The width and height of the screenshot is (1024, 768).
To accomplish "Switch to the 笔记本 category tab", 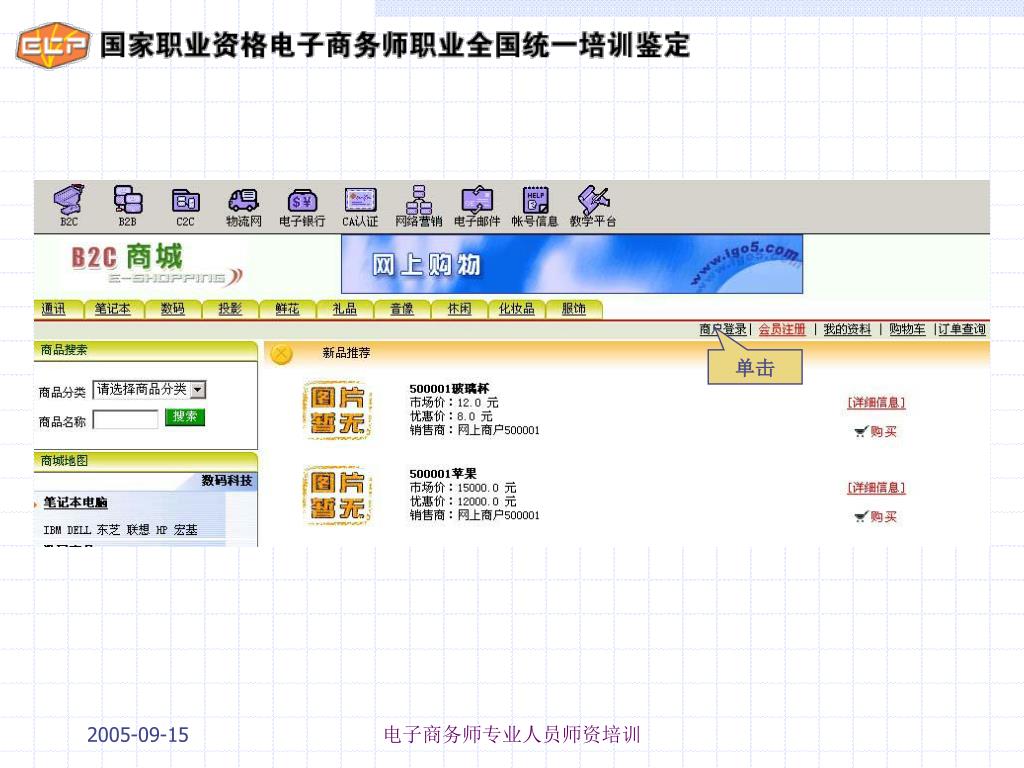I will pos(112,309).
